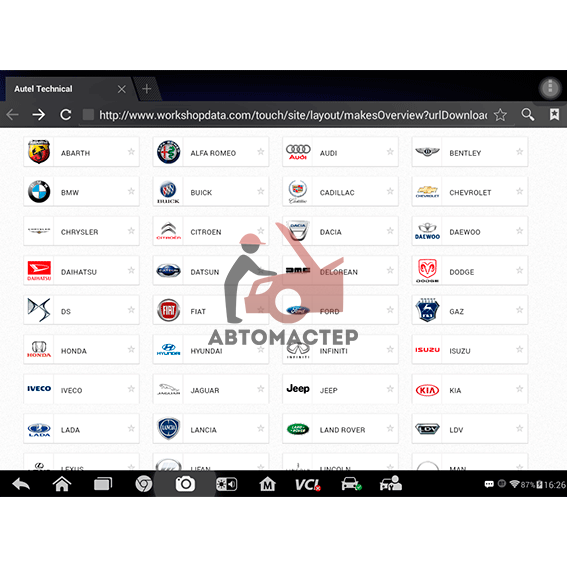Favorite ALFA ROMEO with its star
The image size is (567, 567).
(x=261, y=152)
